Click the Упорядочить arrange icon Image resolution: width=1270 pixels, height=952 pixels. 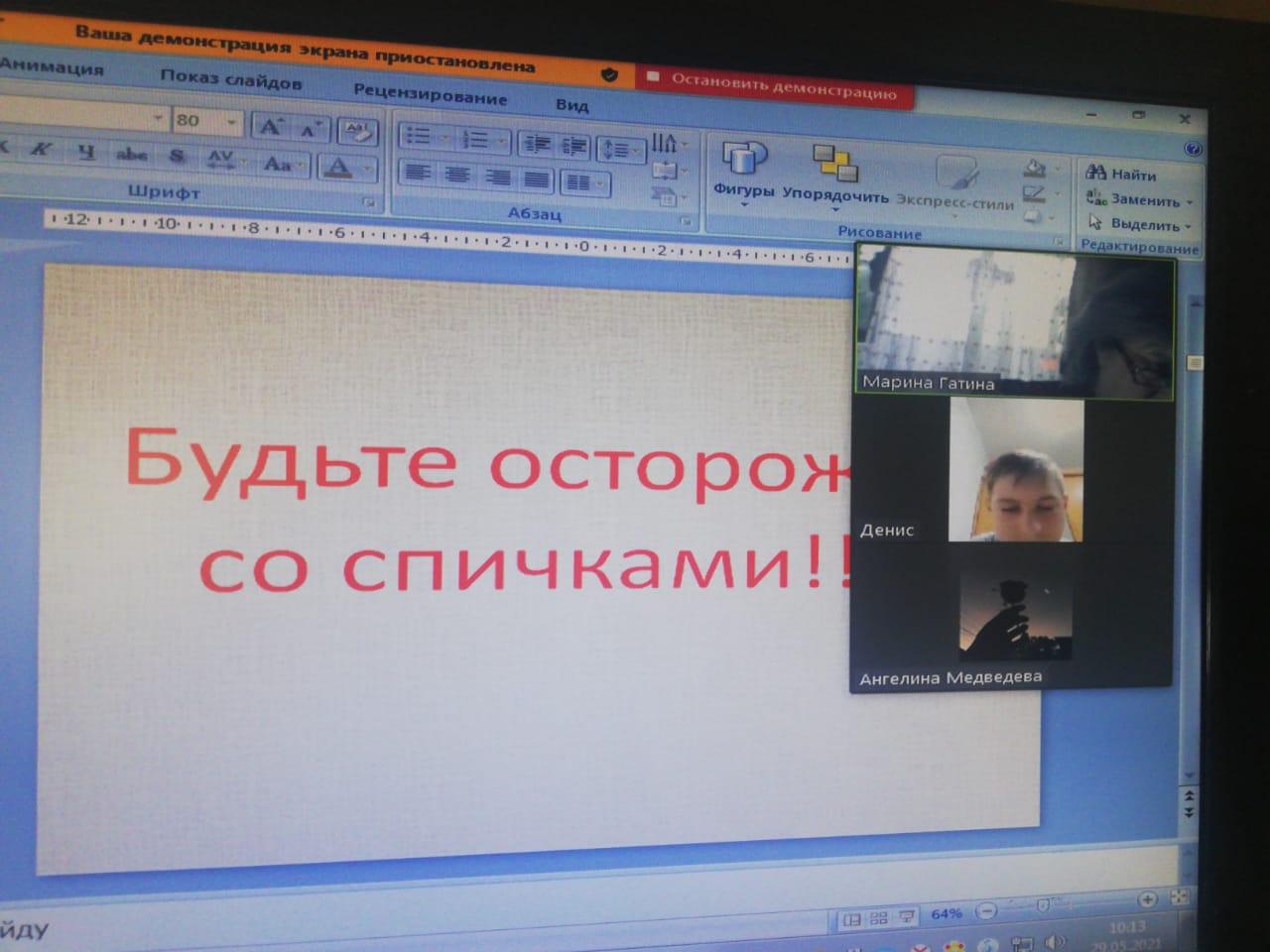[x=834, y=173]
